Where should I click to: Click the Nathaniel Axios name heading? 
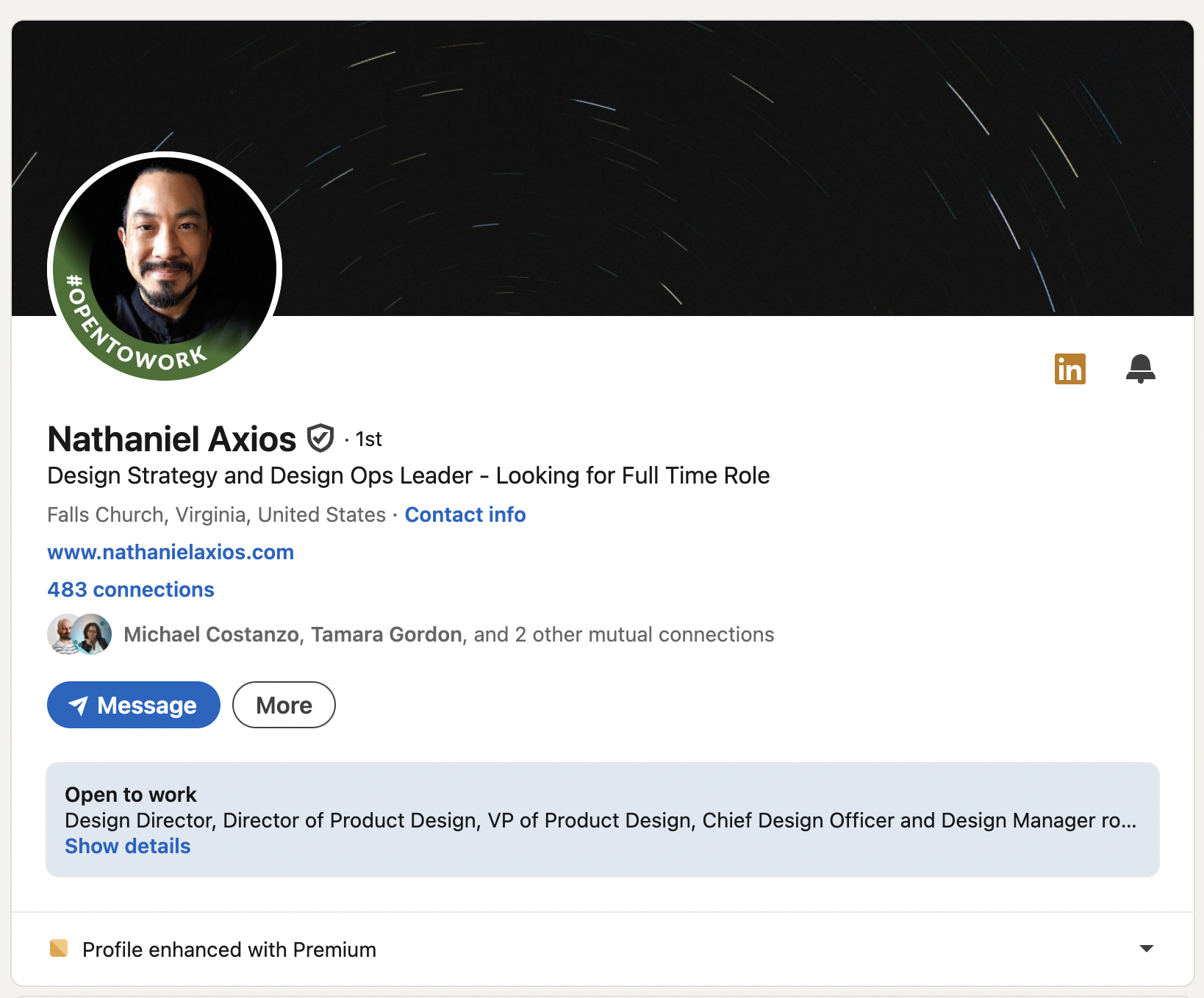(x=170, y=439)
